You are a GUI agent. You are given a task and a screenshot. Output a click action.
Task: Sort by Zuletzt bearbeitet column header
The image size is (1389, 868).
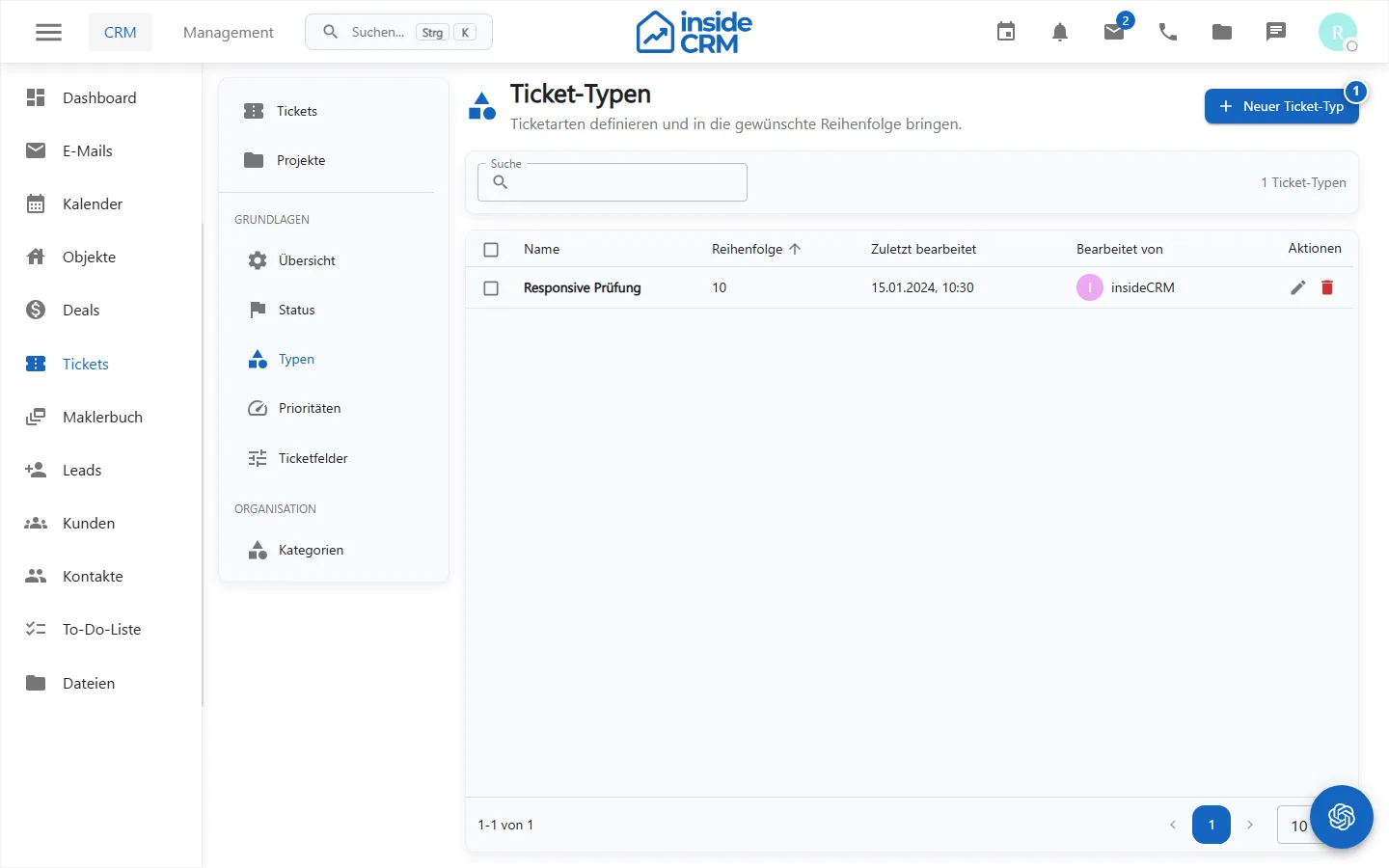923,249
